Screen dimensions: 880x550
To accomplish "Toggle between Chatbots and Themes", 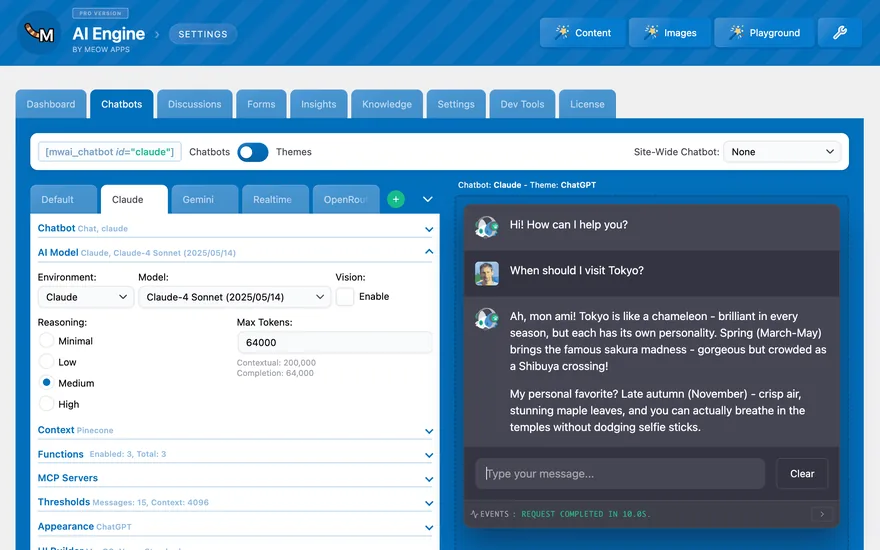I will point(253,152).
